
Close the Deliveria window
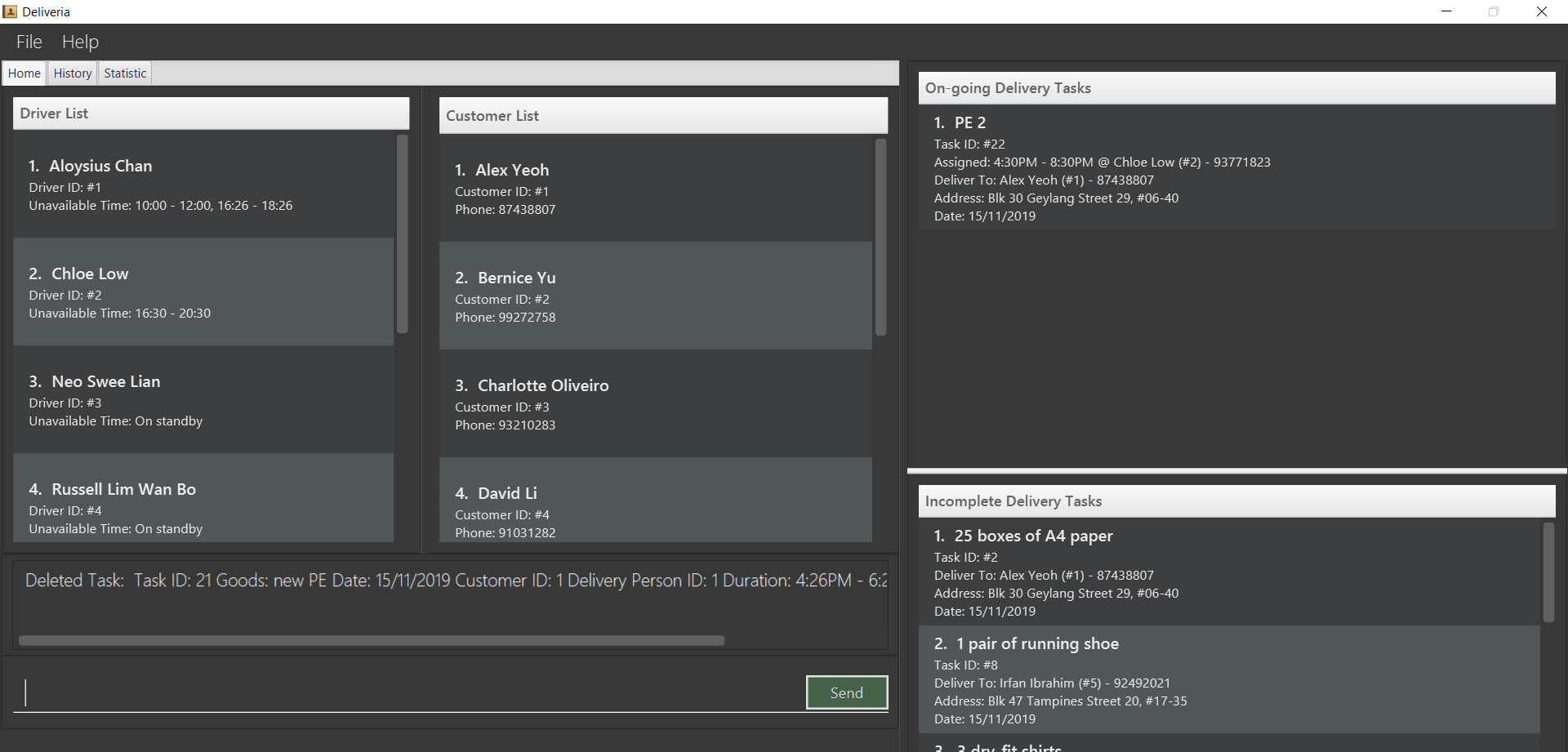click(1542, 11)
